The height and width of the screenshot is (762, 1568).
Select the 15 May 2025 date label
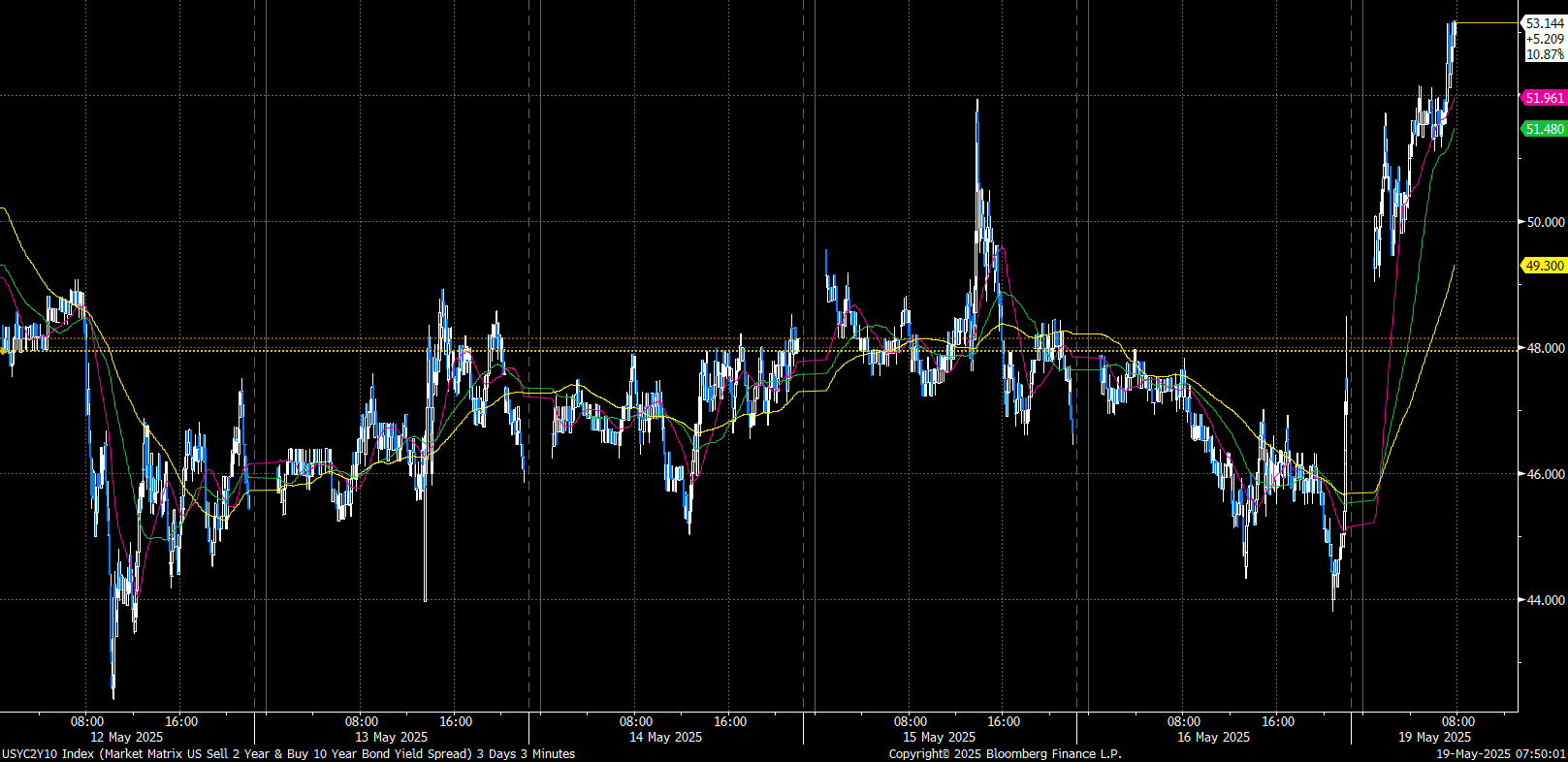(939, 738)
